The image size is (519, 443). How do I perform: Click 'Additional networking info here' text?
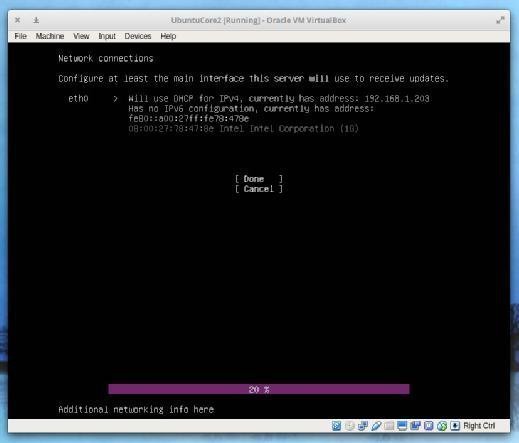pyautogui.click(x=136, y=409)
